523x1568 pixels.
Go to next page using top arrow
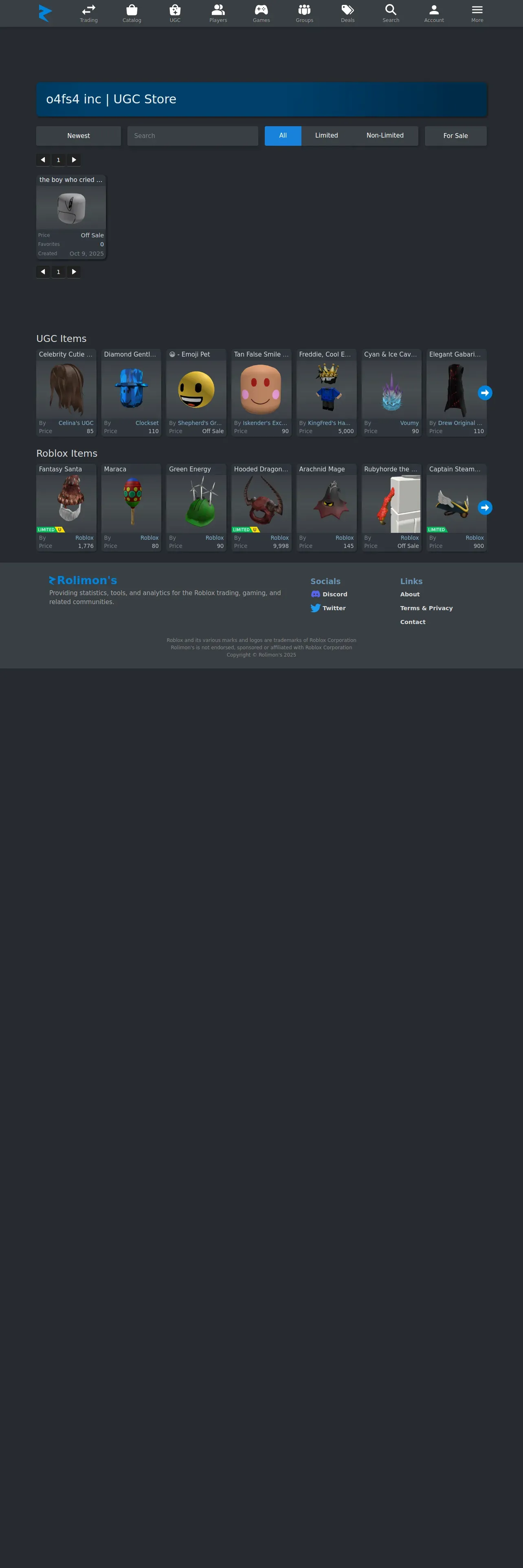pos(74,160)
